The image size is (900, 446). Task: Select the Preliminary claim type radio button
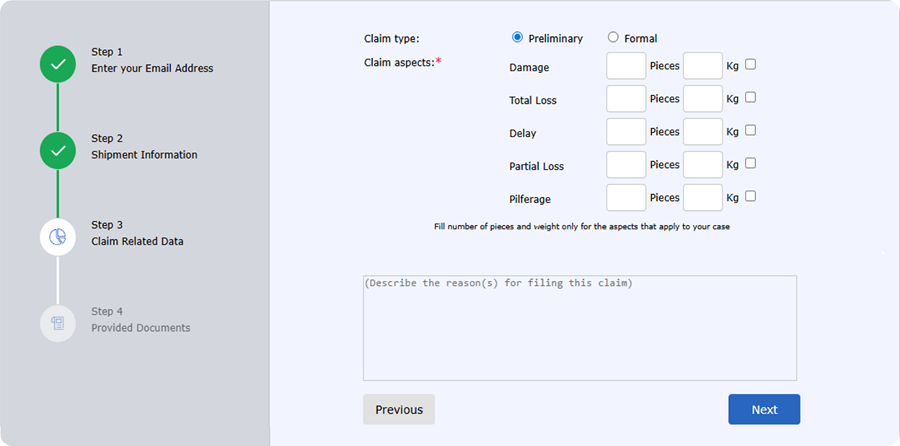pos(517,37)
